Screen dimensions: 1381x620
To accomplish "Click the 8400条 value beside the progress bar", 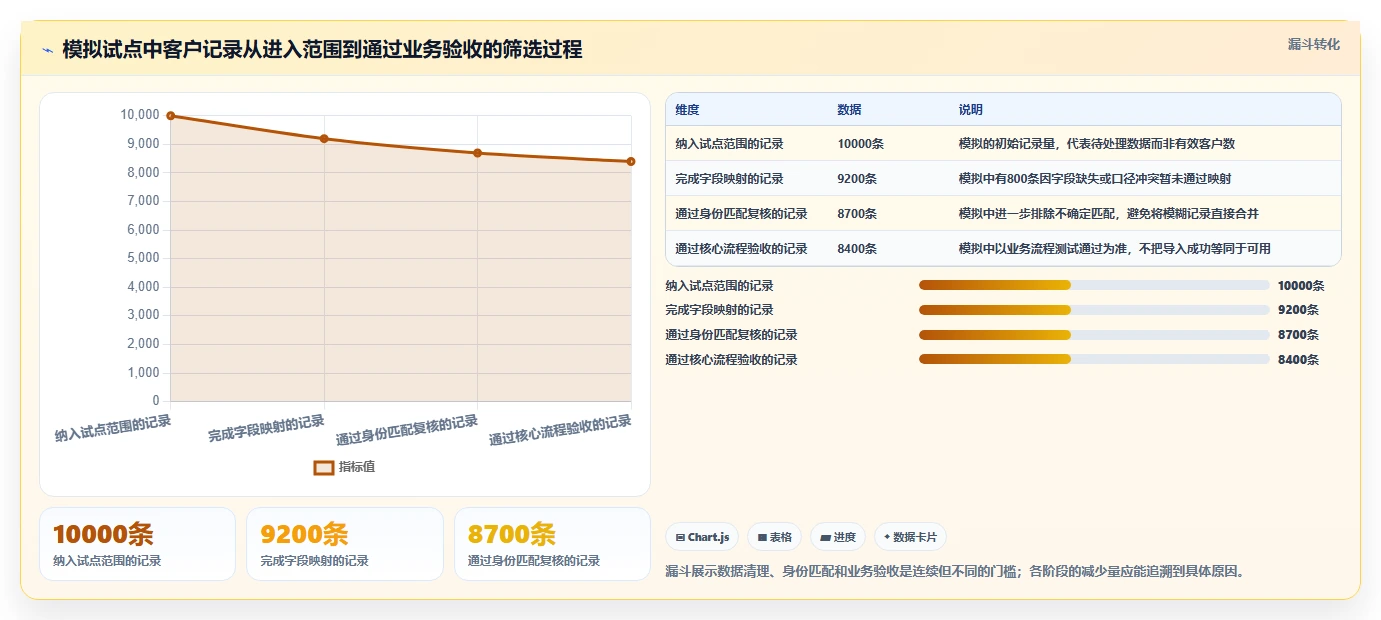I will point(1298,360).
